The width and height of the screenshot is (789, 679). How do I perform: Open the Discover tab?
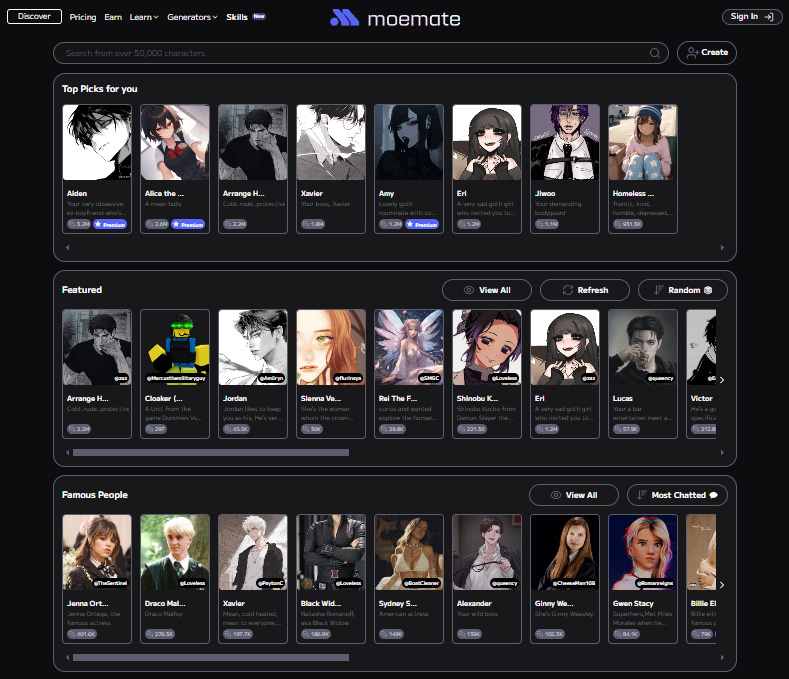coord(34,16)
